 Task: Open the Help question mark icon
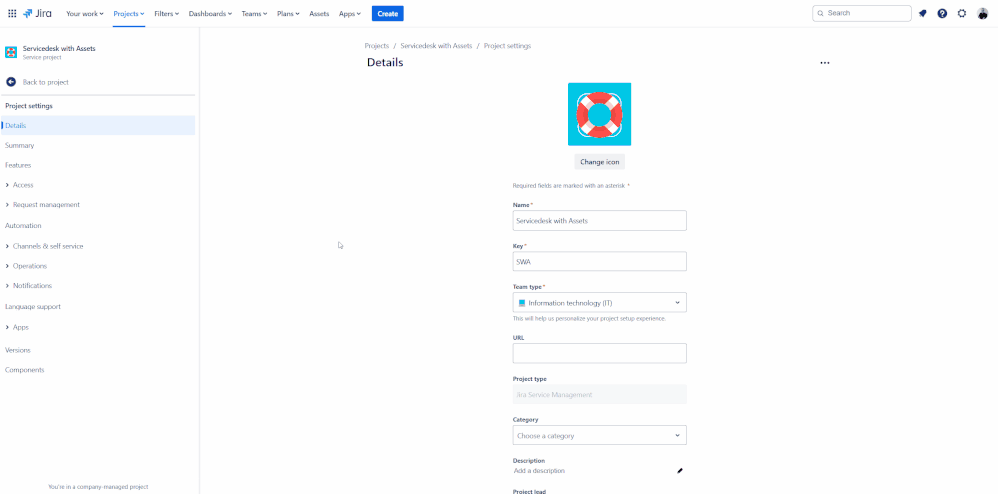(942, 13)
